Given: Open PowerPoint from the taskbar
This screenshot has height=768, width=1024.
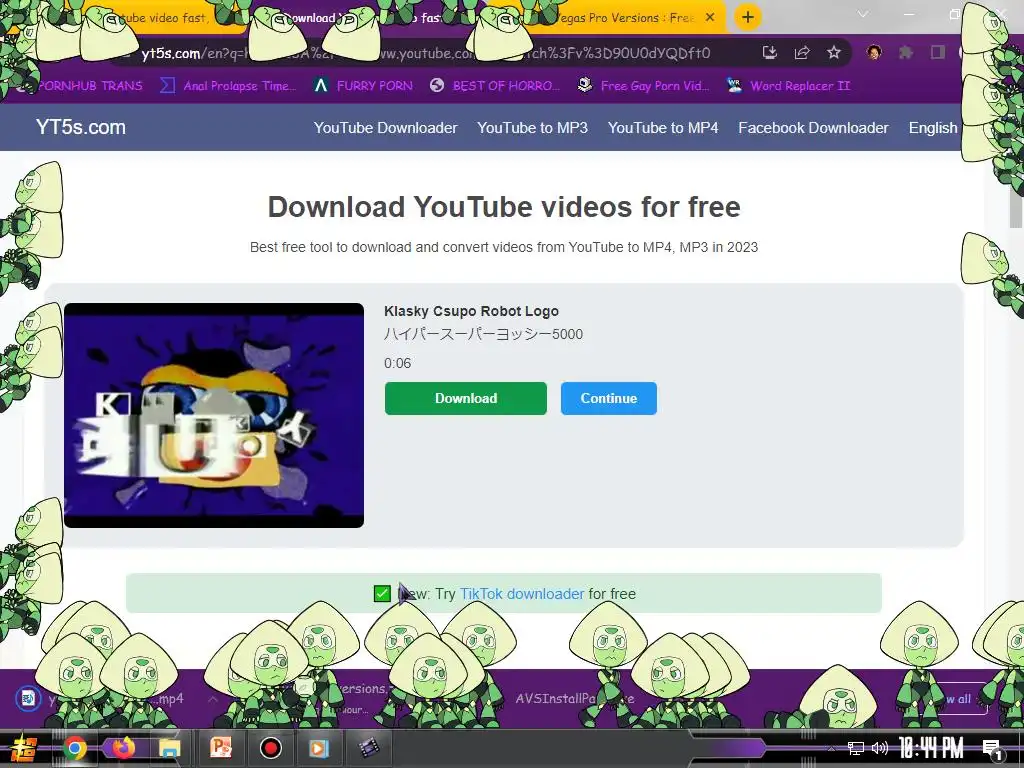Looking at the screenshot, I should click(221, 748).
